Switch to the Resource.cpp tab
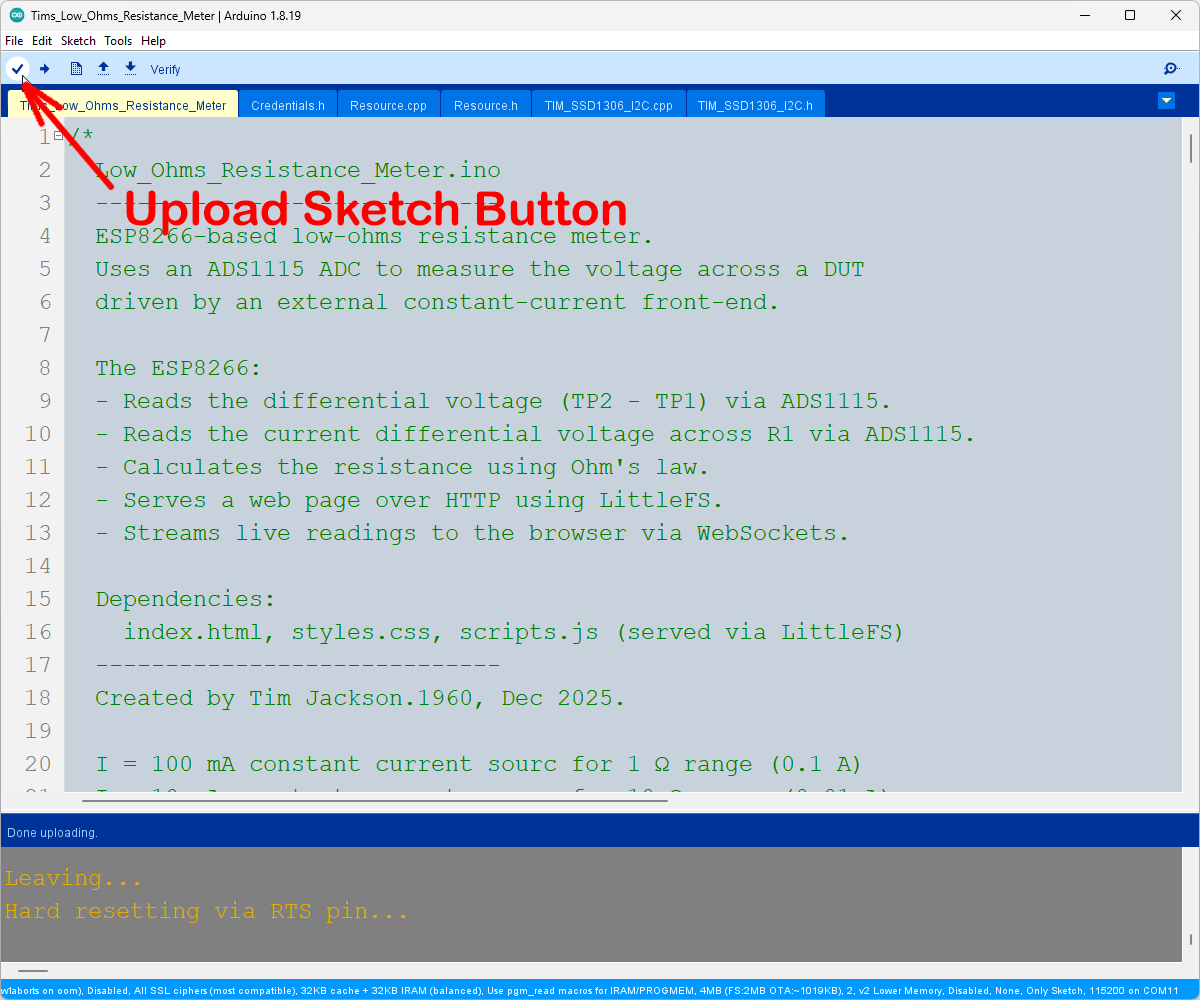This screenshot has width=1200, height=1000. click(x=389, y=105)
